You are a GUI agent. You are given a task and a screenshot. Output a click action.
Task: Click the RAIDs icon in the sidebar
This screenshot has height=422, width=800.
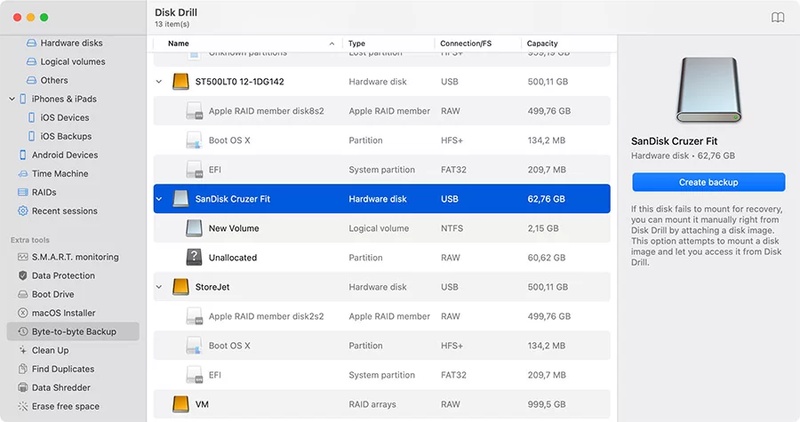pos(23,192)
